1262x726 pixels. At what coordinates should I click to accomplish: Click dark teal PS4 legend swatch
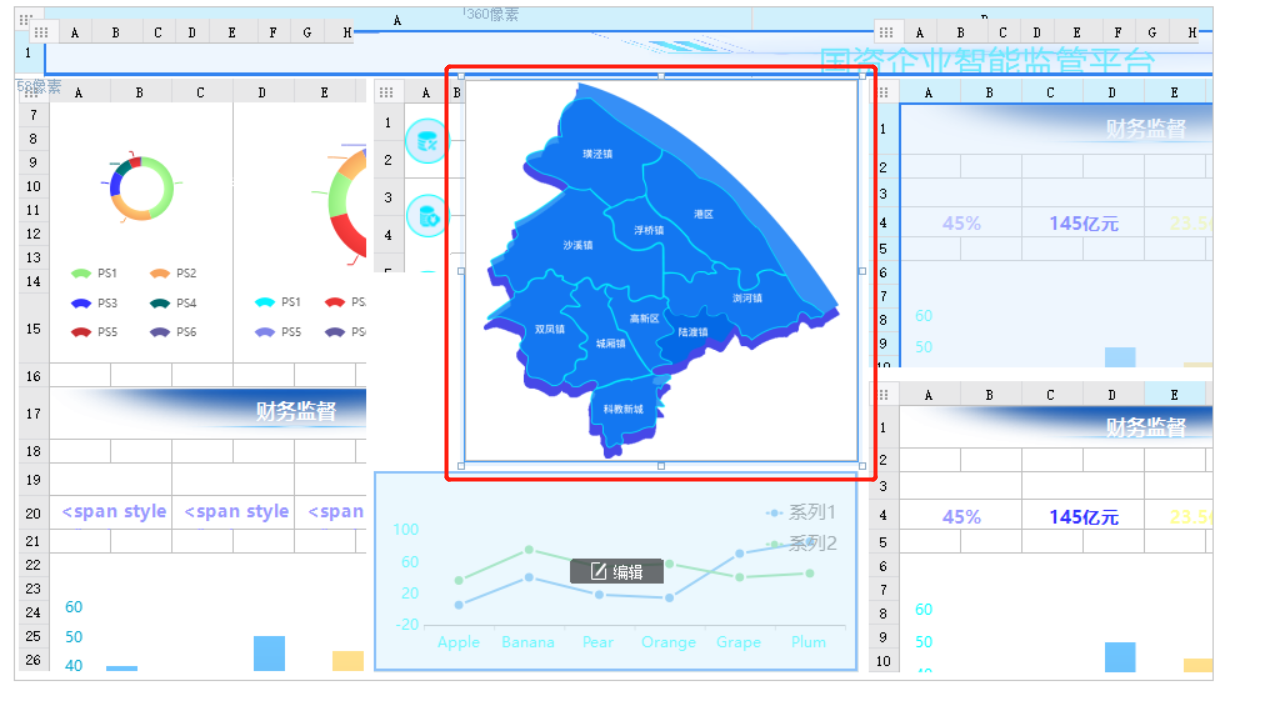(160, 303)
